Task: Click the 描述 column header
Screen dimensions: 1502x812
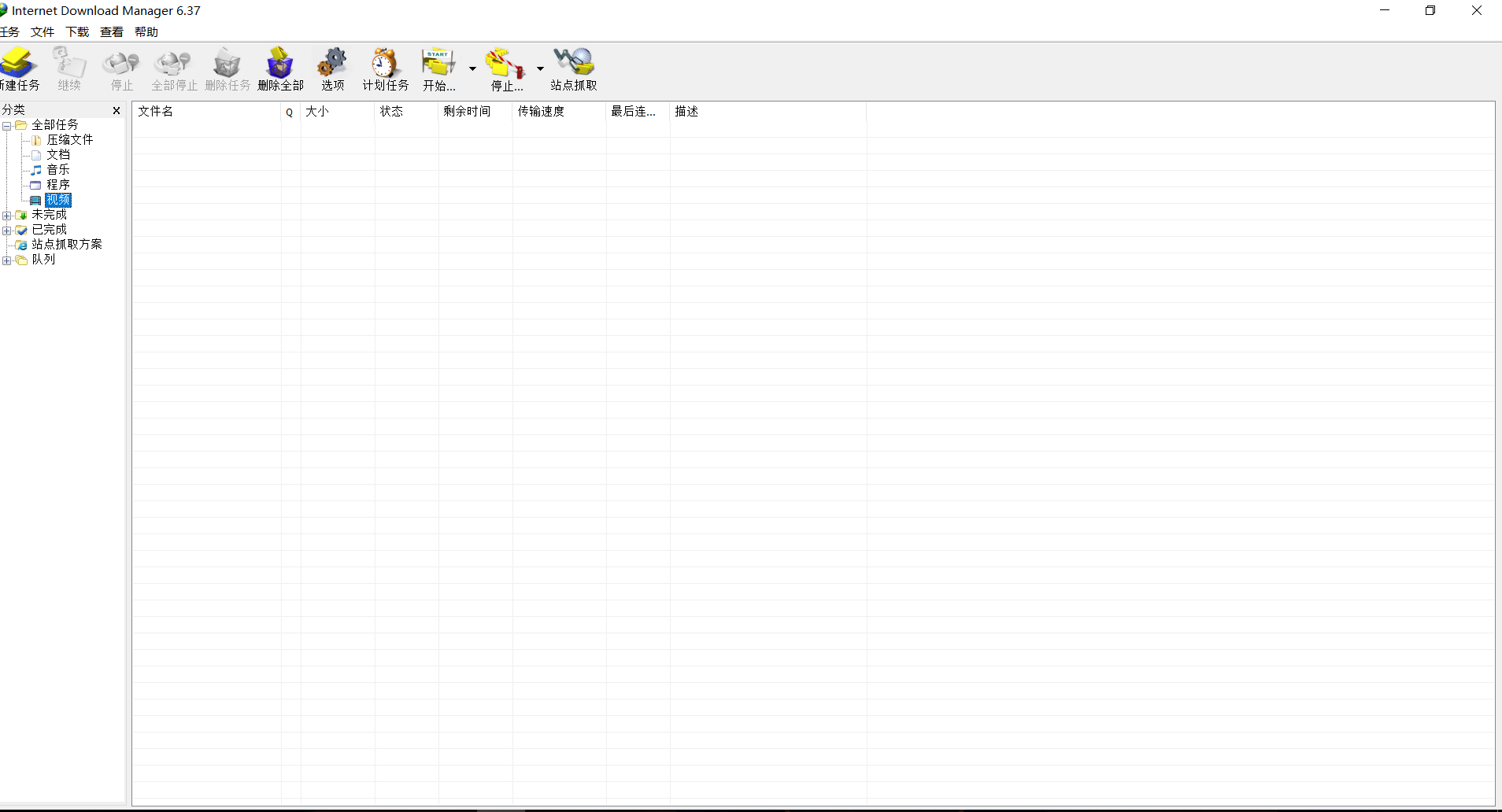Action: (768, 112)
